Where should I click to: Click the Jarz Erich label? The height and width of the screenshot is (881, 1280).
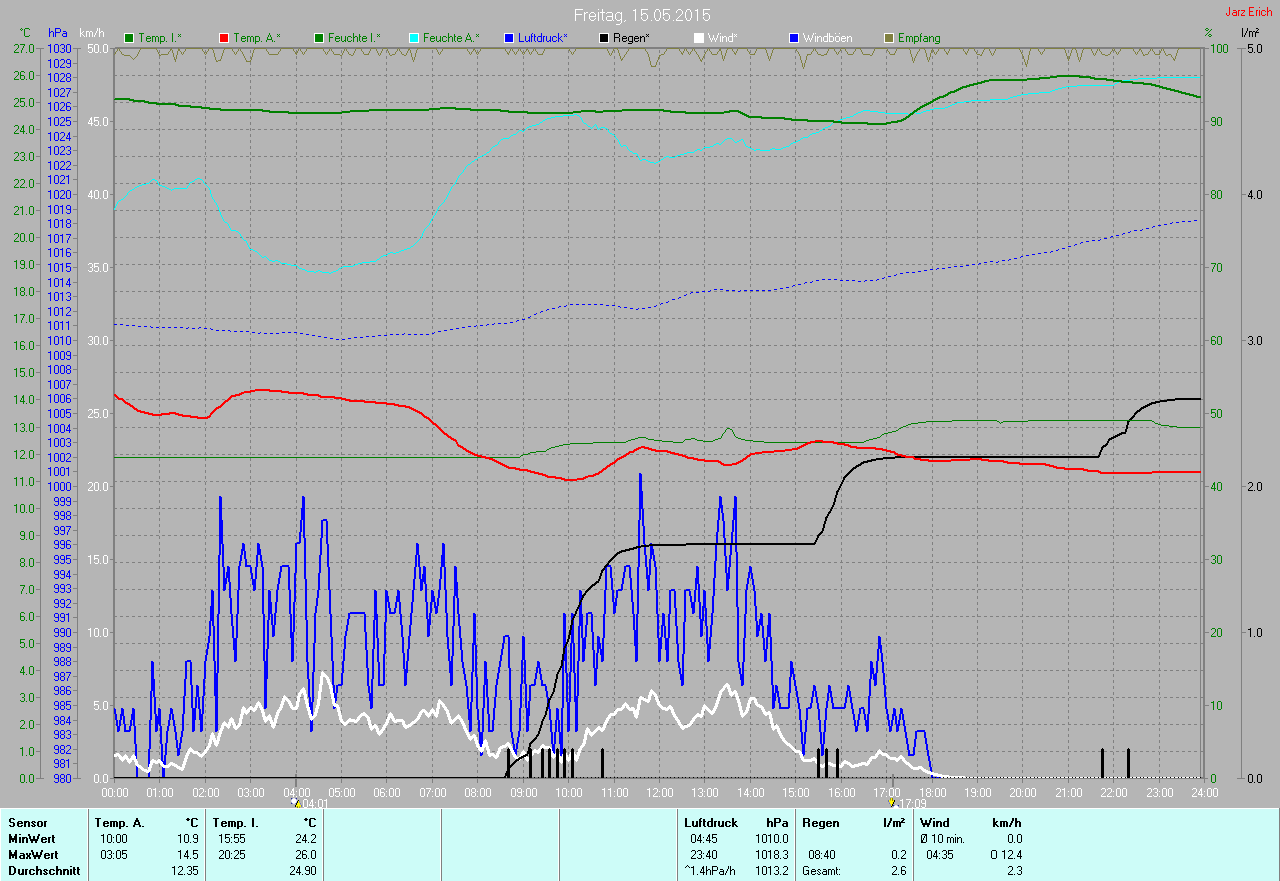[1249, 12]
